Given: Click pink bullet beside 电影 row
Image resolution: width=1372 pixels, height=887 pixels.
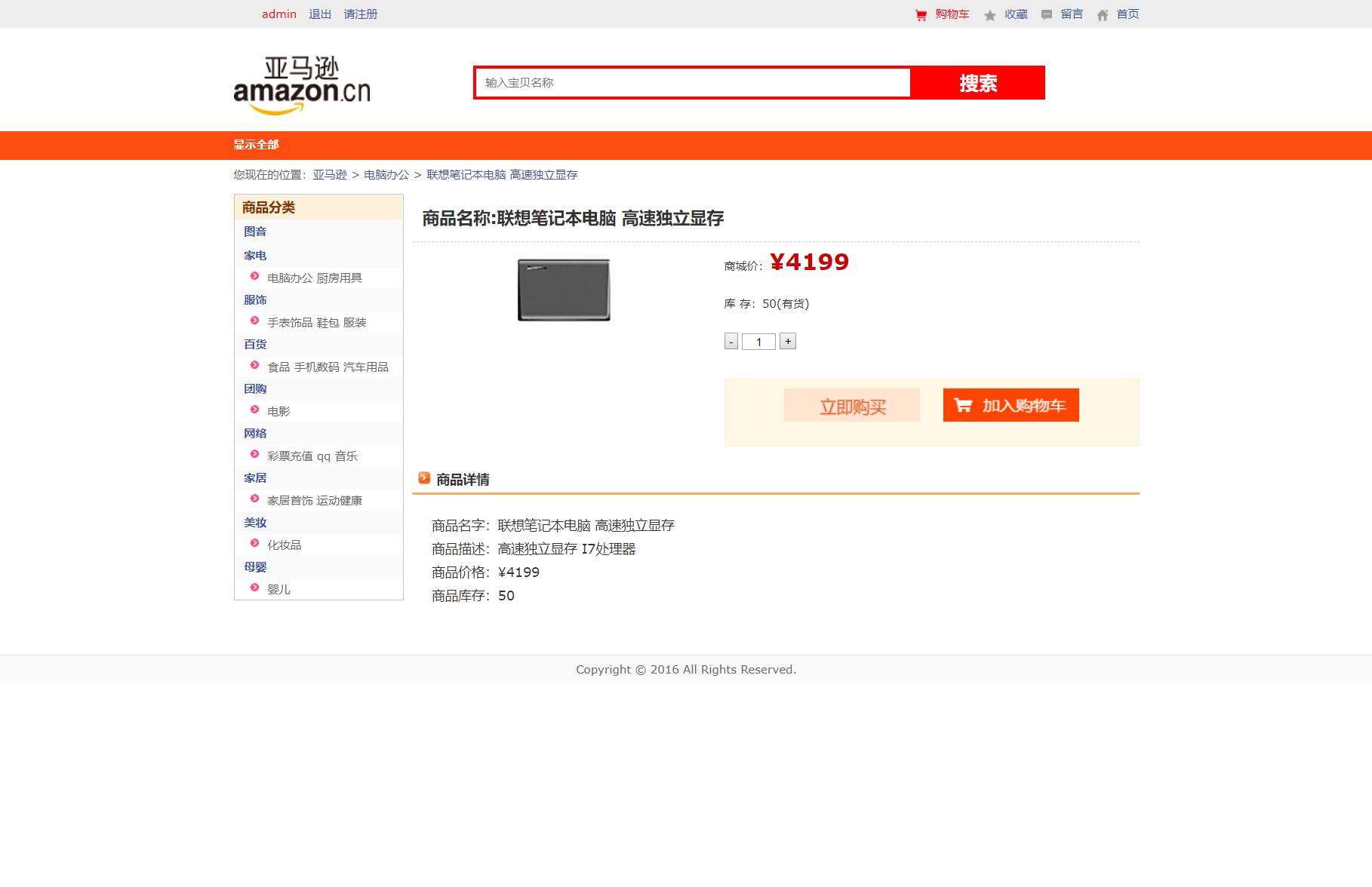Looking at the screenshot, I should tap(255, 410).
